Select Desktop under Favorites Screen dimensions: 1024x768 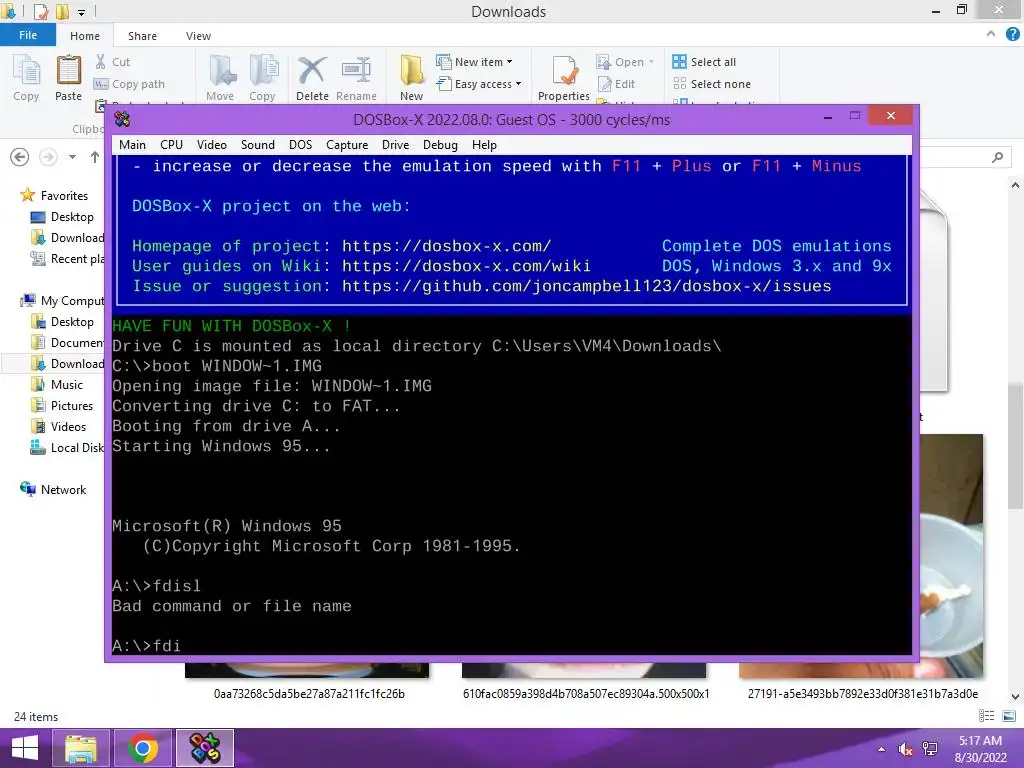63,217
